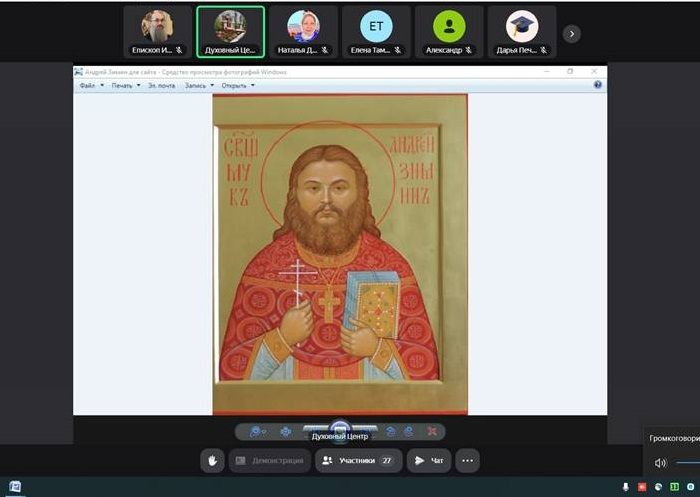Click the loudspeaker volume icon
Image resolution: width=700 pixels, height=497 pixels.
(x=660, y=463)
